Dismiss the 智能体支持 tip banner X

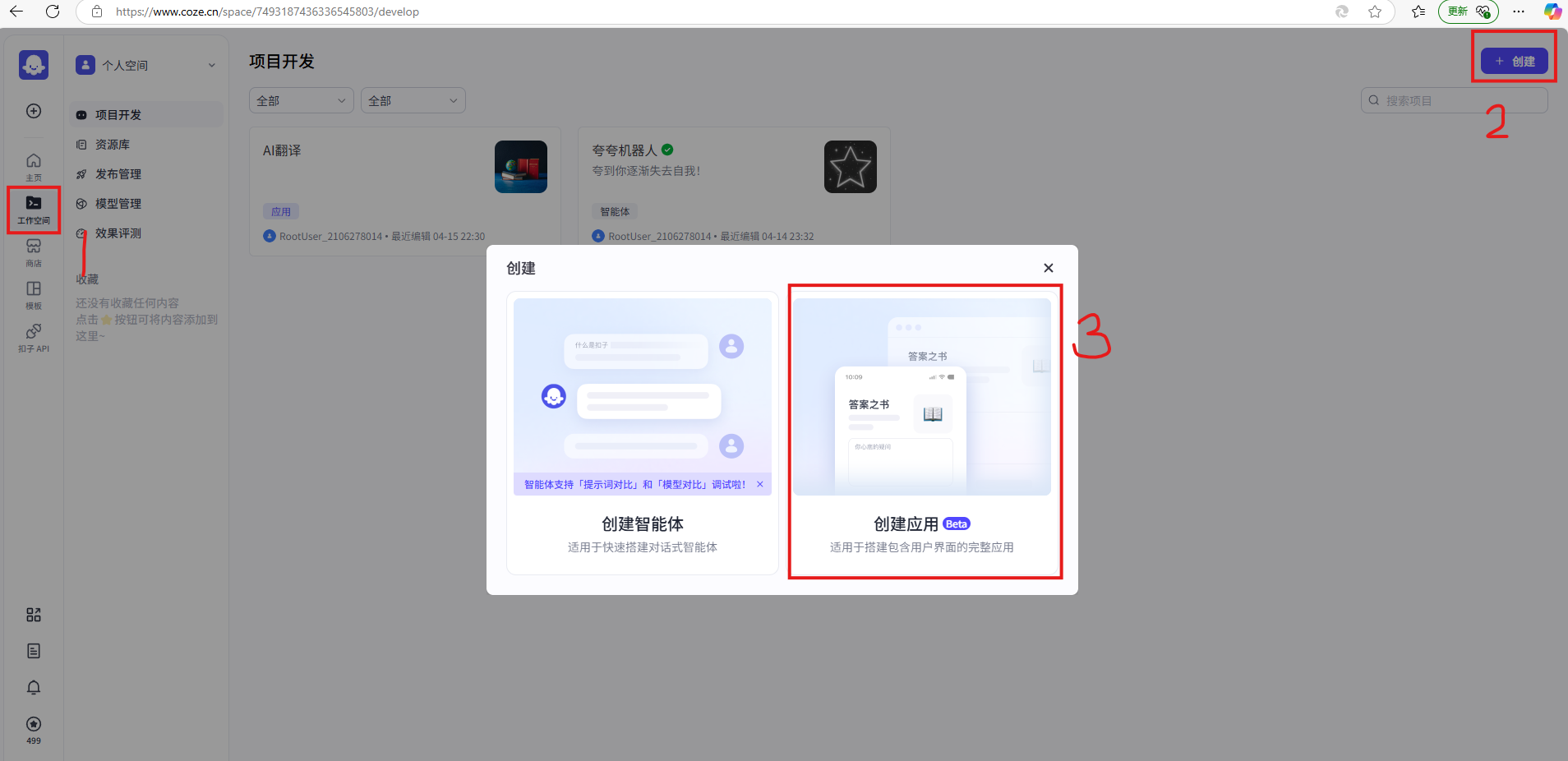point(760,484)
